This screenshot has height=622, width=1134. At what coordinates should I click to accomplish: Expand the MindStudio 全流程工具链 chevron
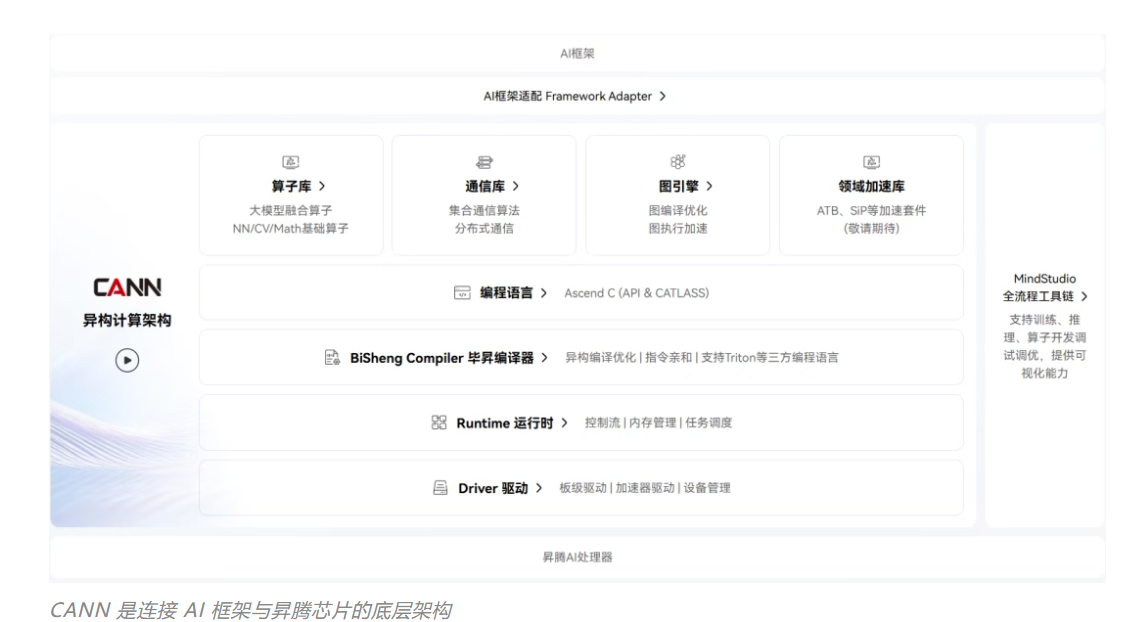(1084, 297)
